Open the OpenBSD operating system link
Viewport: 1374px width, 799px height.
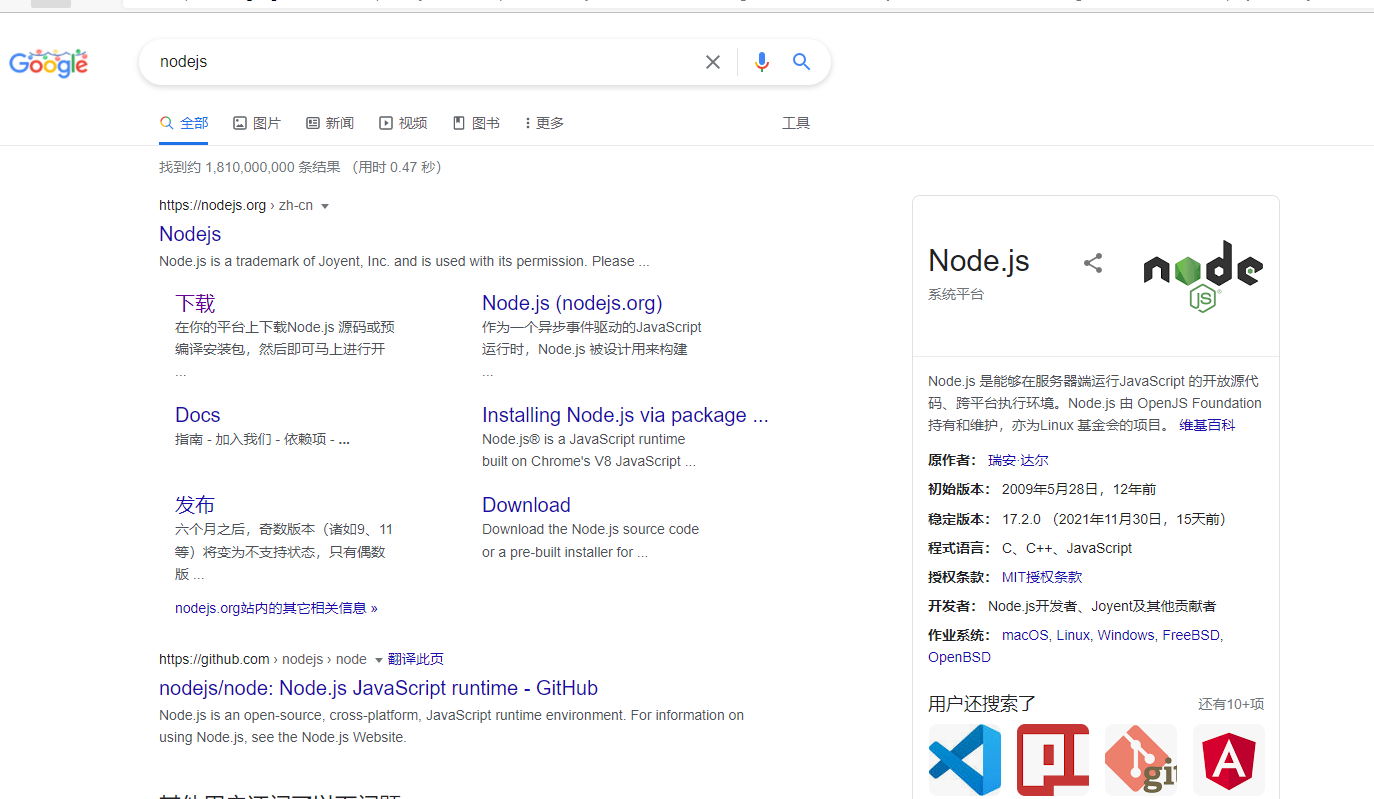(959, 657)
